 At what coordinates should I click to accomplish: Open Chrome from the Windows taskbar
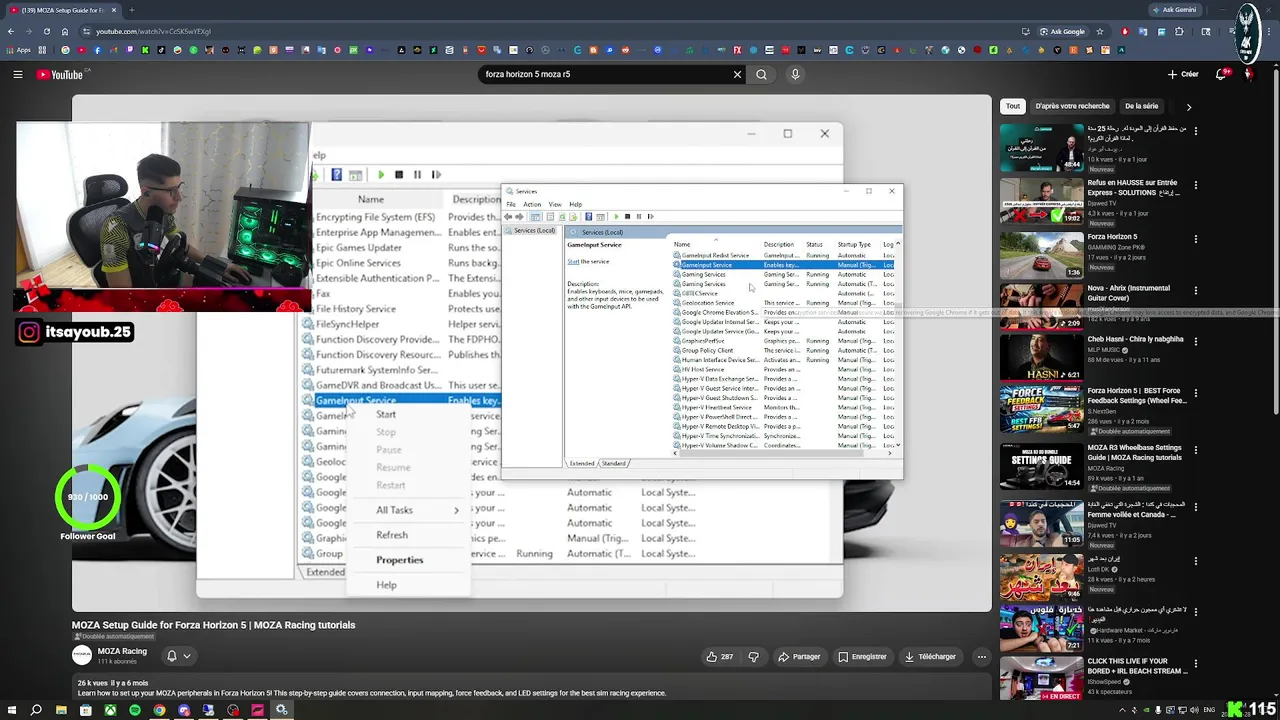pyautogui.click(x=159, y=710)
